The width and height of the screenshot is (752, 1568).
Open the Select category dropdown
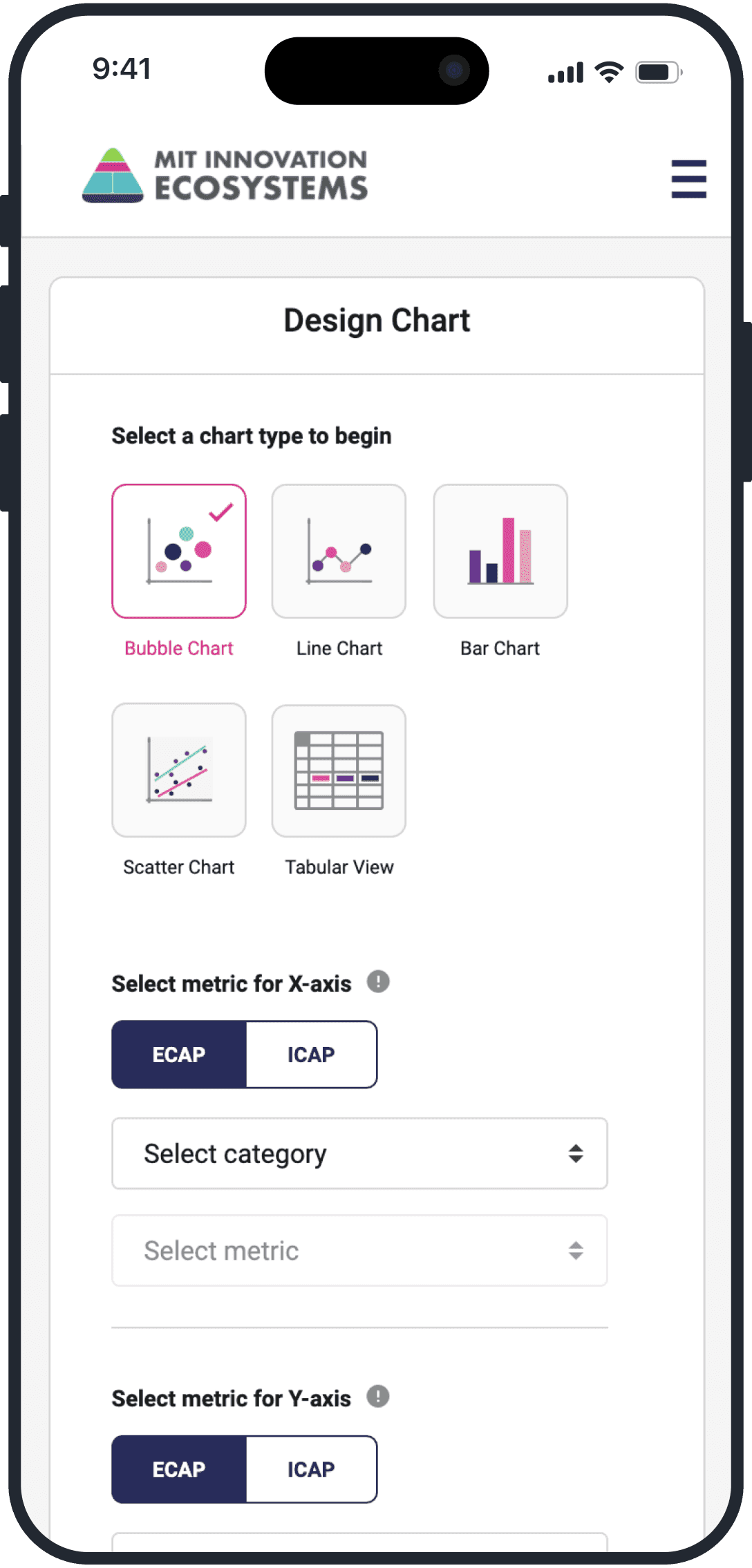point(359,1153)
